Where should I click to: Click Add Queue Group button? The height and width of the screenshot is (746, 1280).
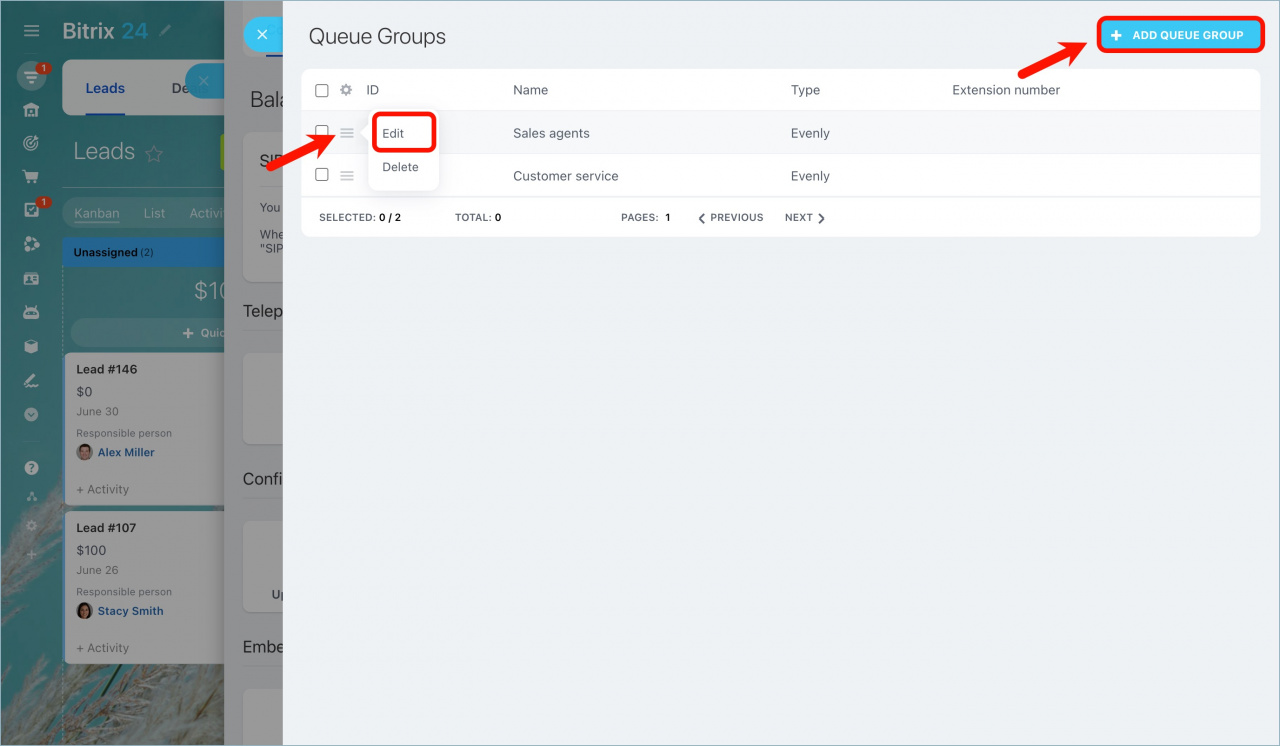coord(1180,35)
